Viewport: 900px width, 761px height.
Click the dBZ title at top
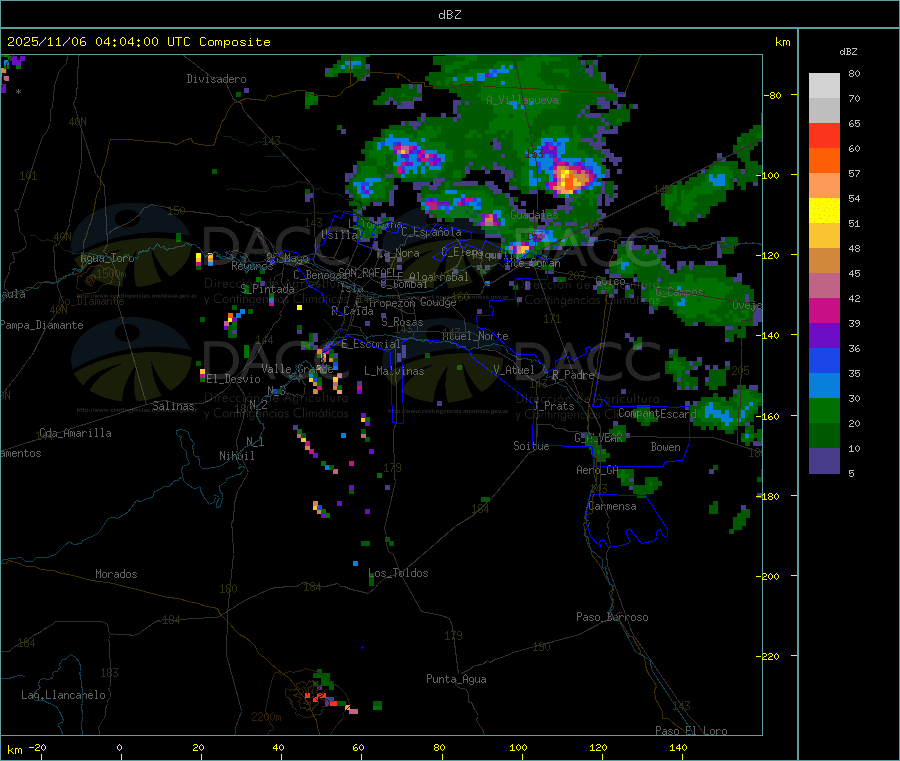[x=449, y=15]
